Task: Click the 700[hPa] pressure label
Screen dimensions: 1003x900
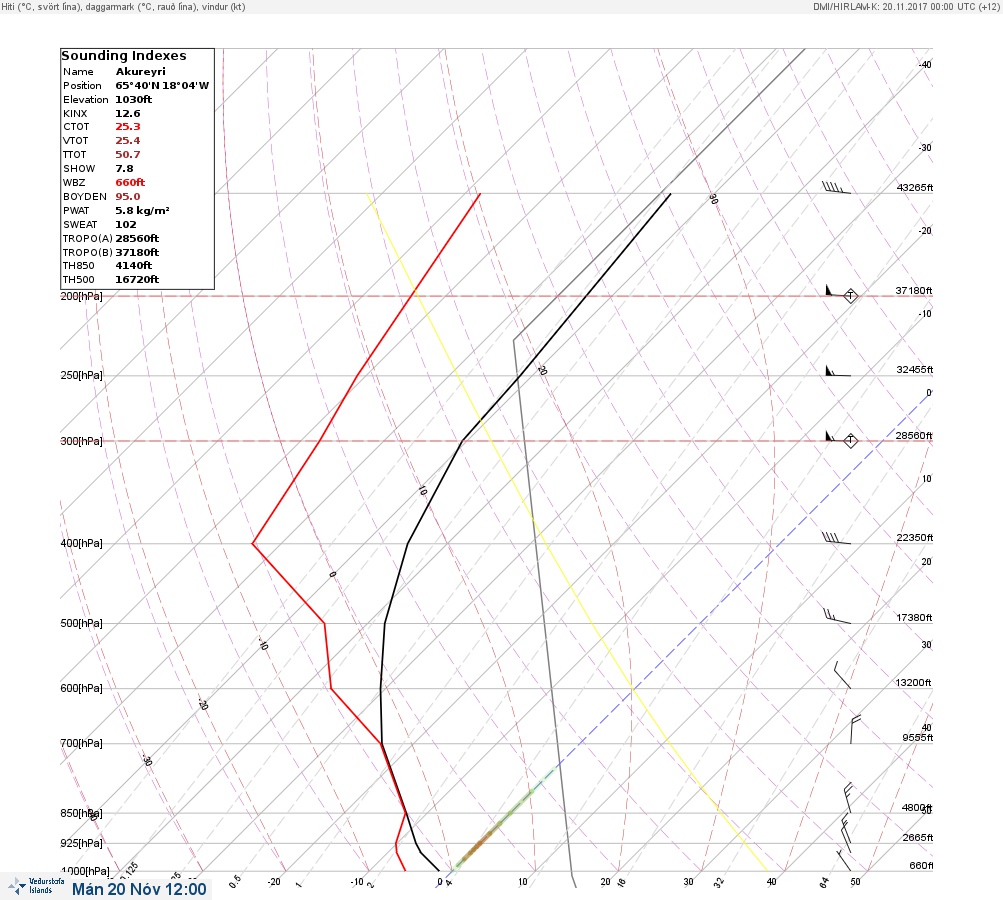Action: tap(81, 743)
